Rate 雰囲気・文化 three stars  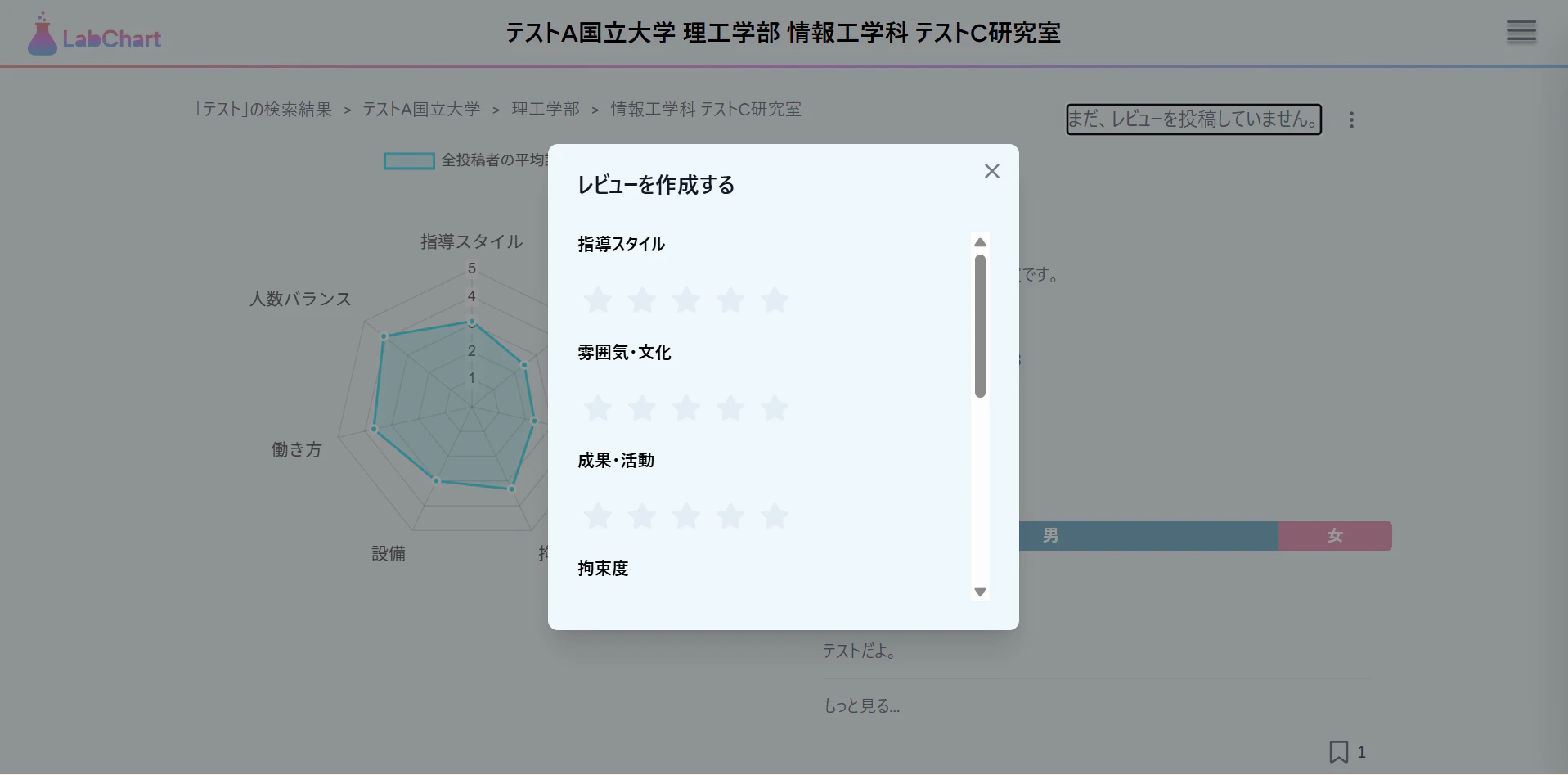[x=686, y=408]
